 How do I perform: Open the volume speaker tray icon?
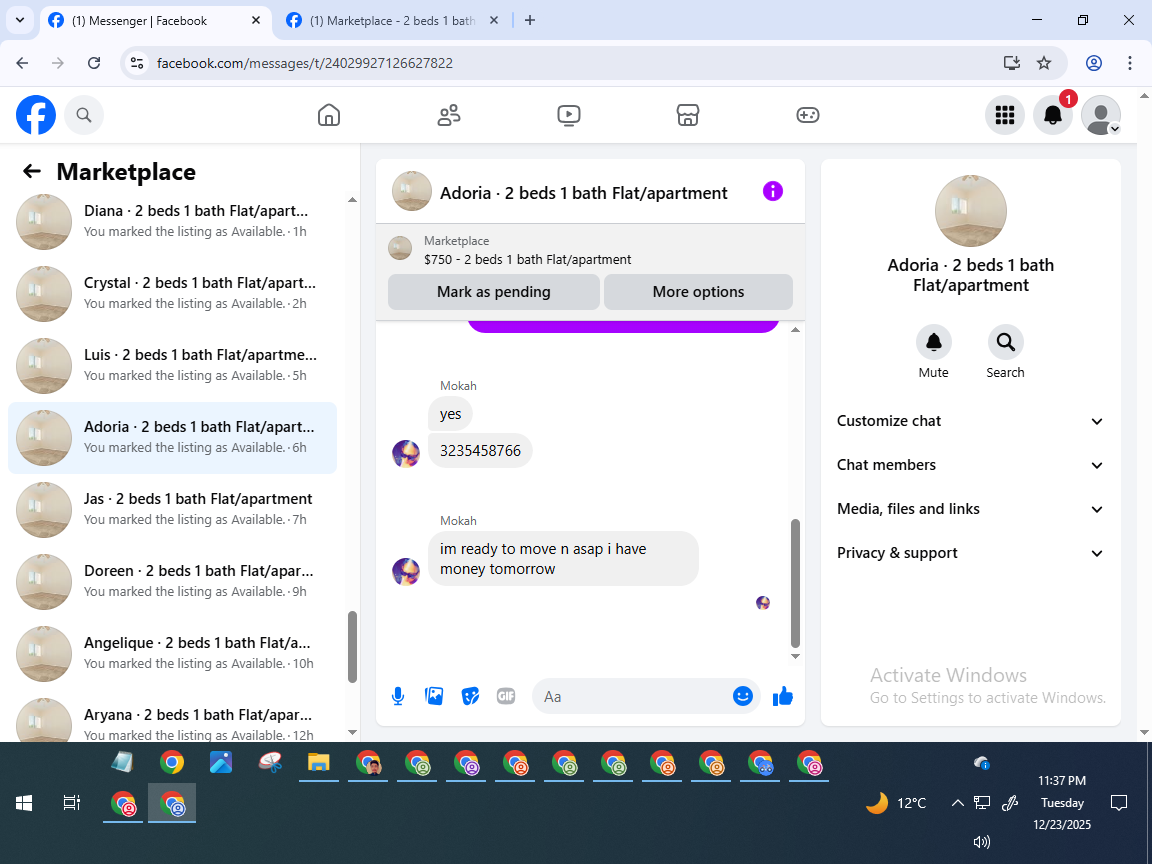(981, 842)
